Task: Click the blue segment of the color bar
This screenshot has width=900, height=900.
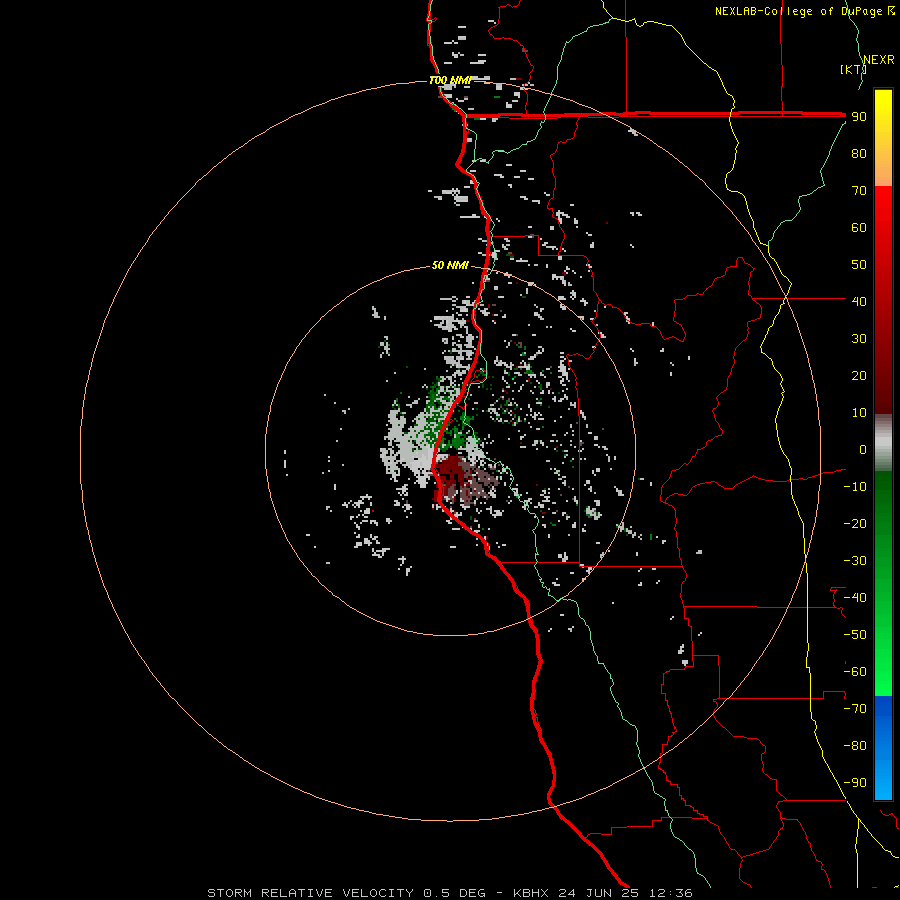Action: coord(883,748)
